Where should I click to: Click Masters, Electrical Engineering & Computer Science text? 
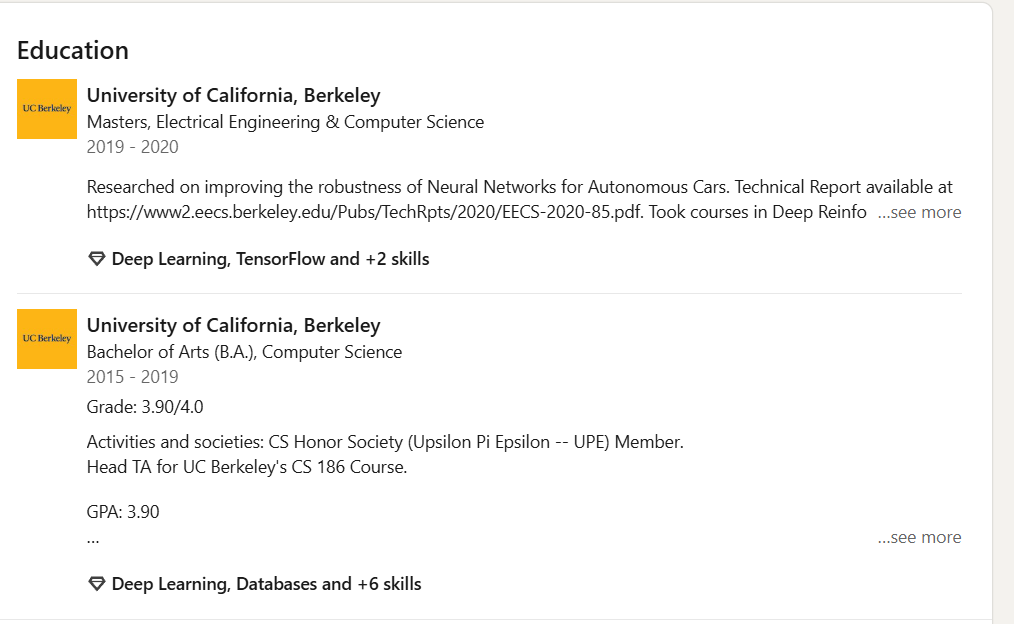(x=285, y=122)
